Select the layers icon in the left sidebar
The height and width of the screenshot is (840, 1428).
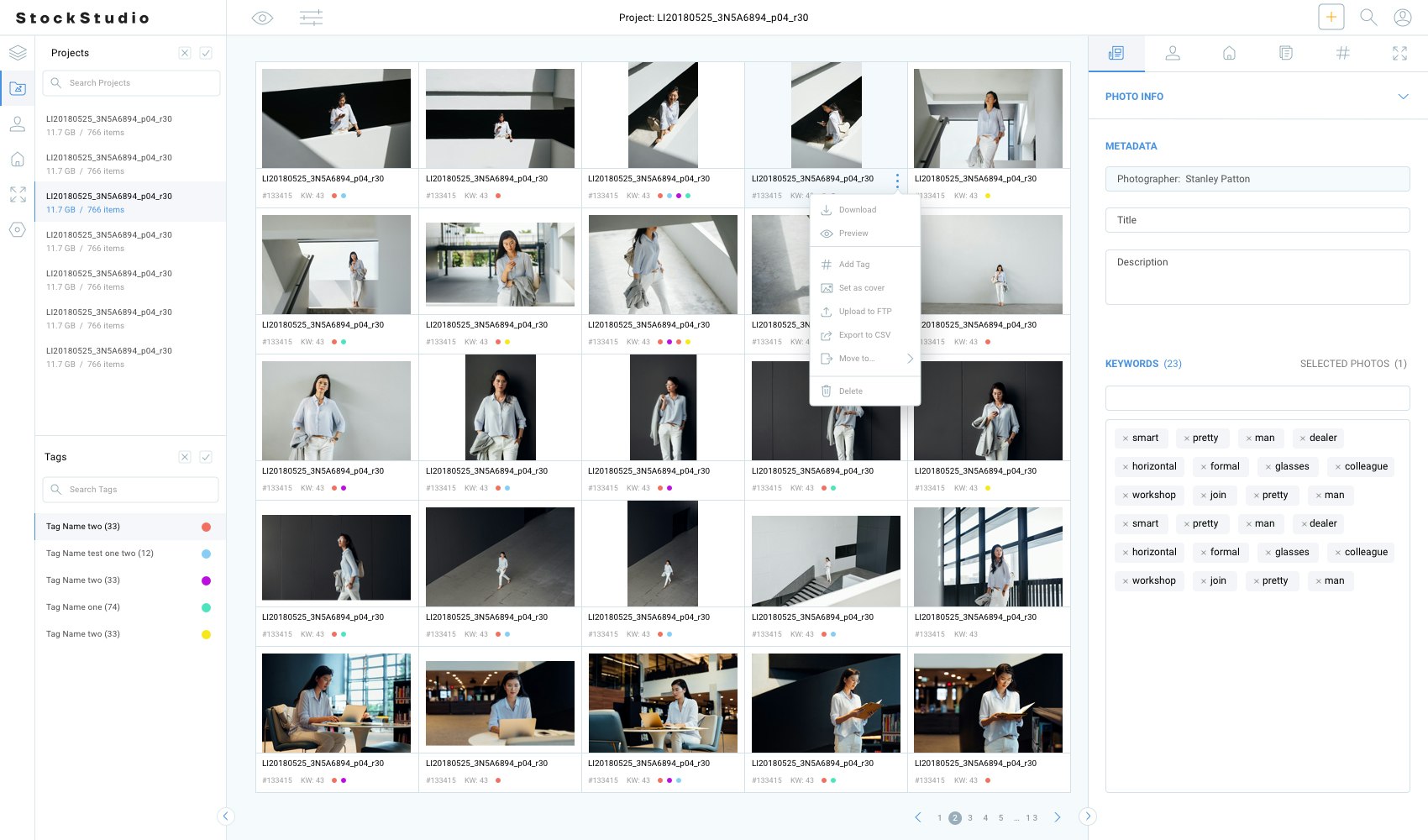click(x=18, y=52)
